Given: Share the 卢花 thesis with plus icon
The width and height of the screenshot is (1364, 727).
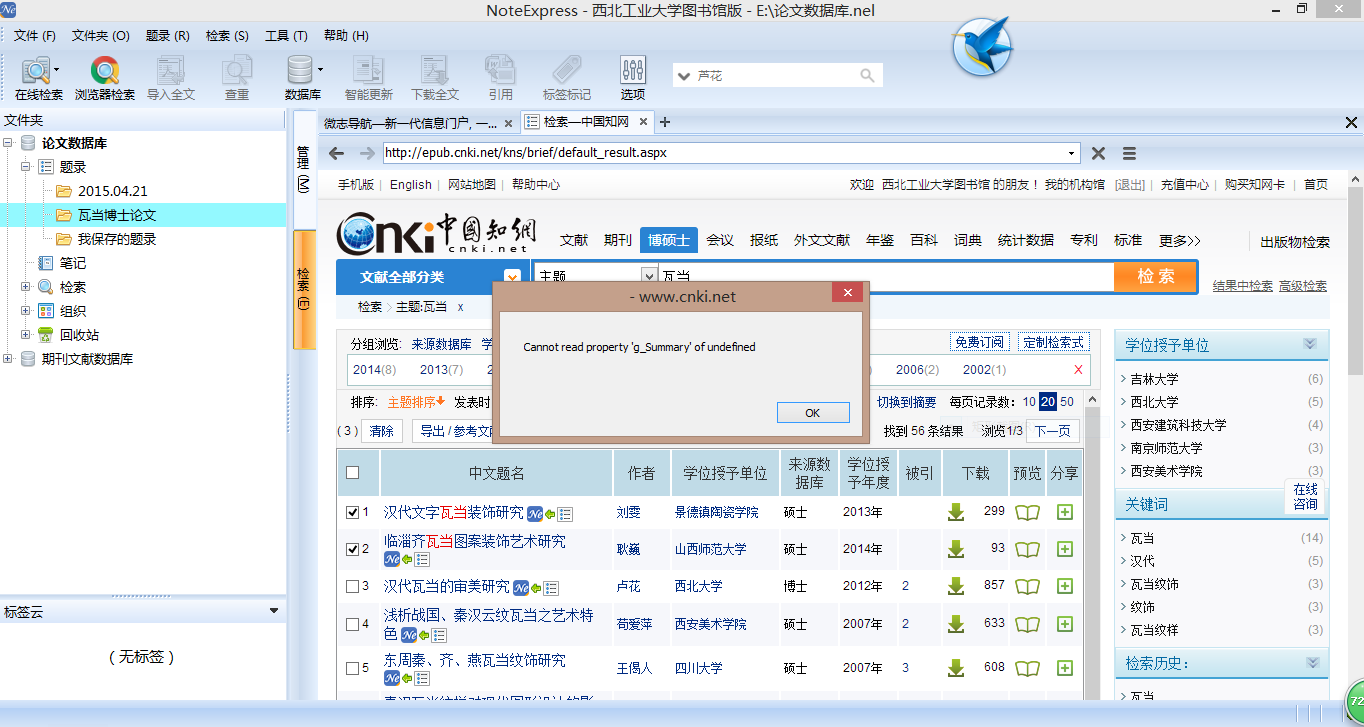Looking at the screenshot, I should (x=1065, y=586).
